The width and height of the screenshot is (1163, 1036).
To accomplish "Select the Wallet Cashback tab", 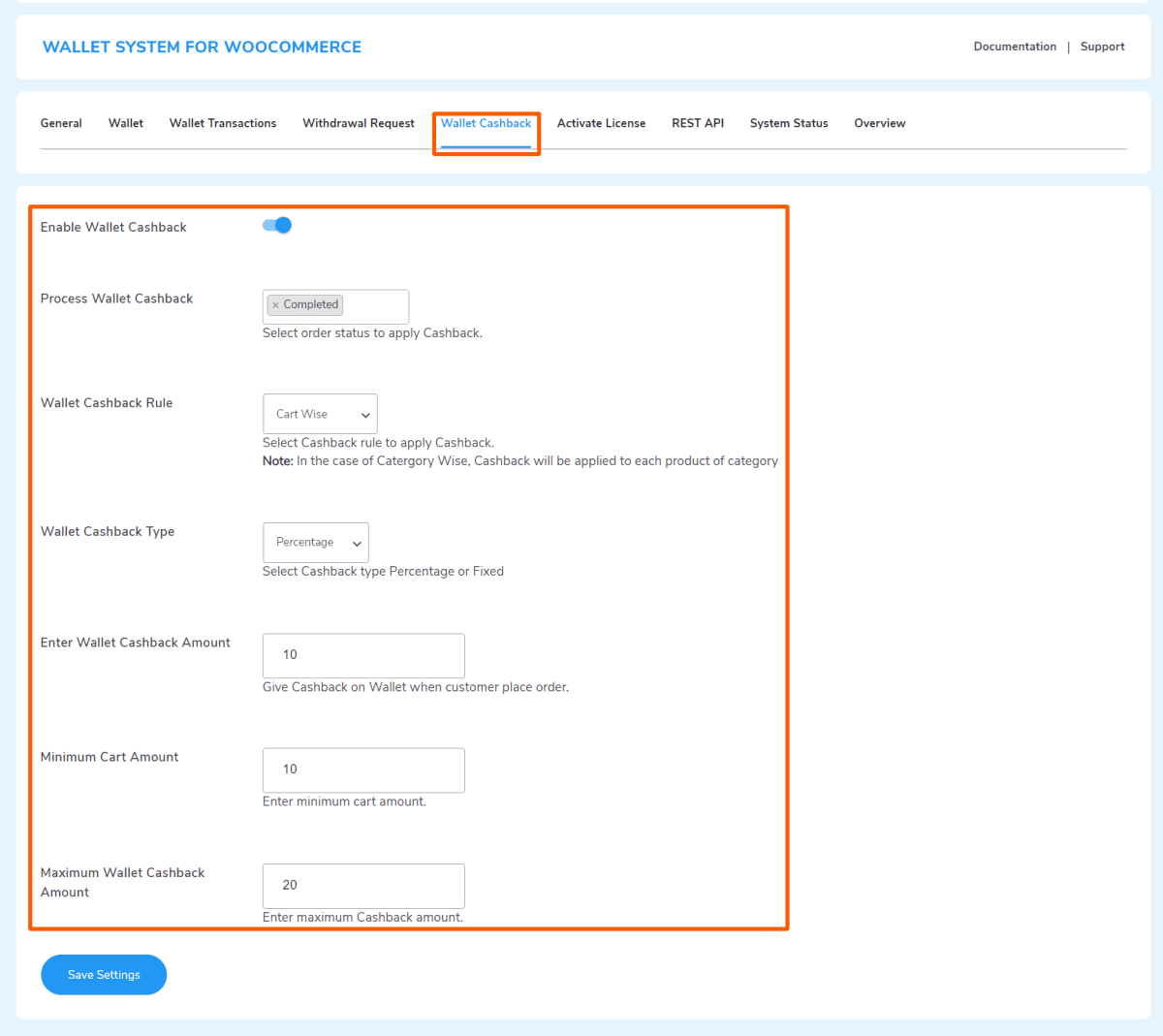I will [486, 123].
